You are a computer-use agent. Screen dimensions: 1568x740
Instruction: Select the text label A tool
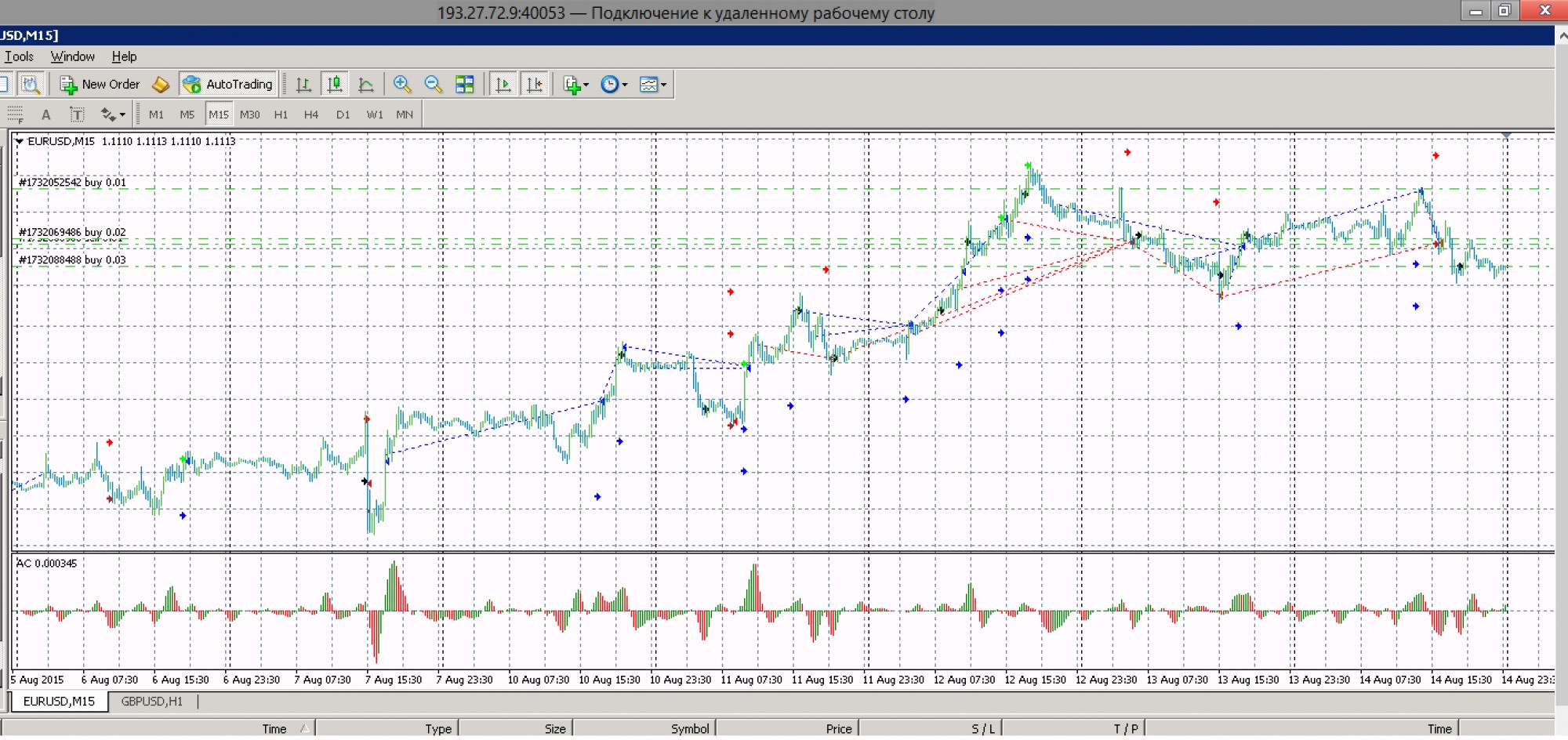tap(46, 114)
